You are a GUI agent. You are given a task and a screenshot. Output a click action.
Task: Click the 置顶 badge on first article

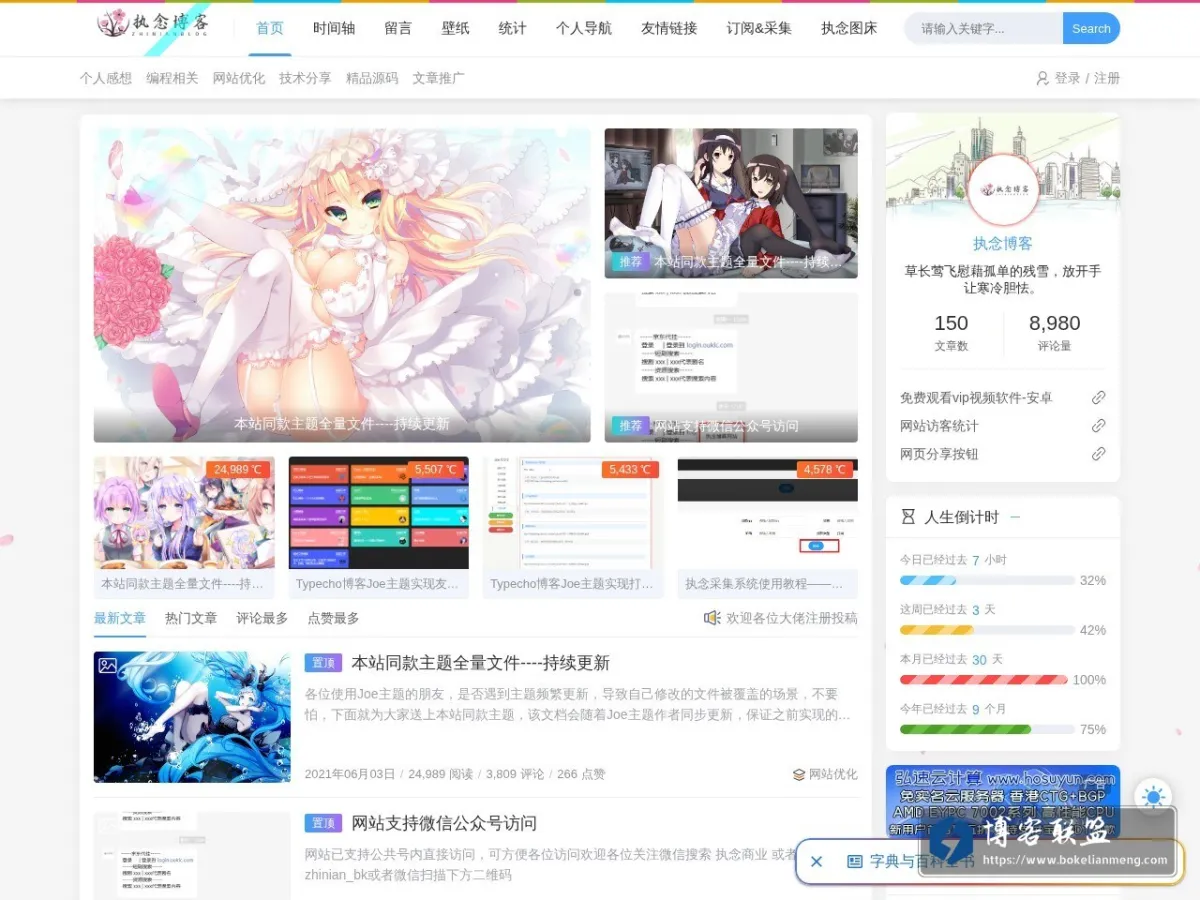pyautogui.click(x=323, y=663)
